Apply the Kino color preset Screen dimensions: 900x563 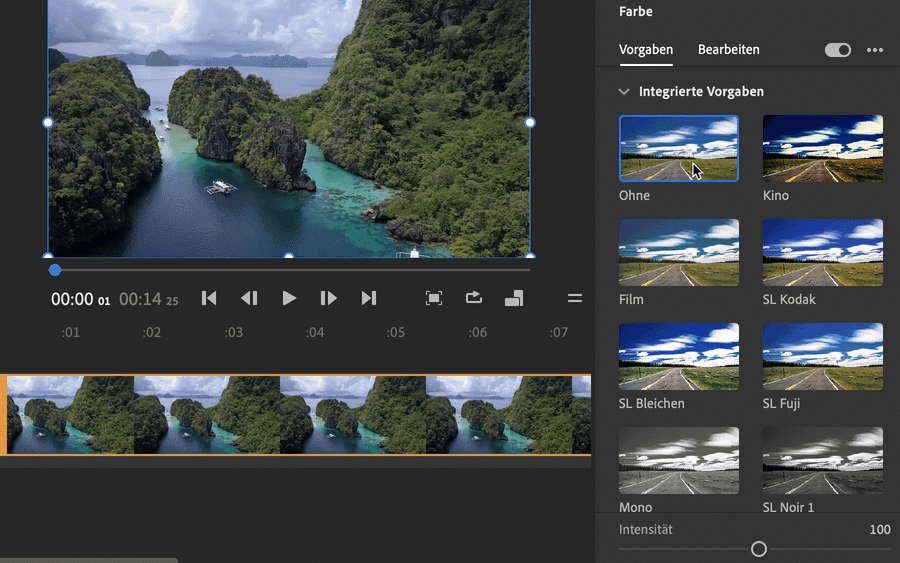click(x=823, y=148)
